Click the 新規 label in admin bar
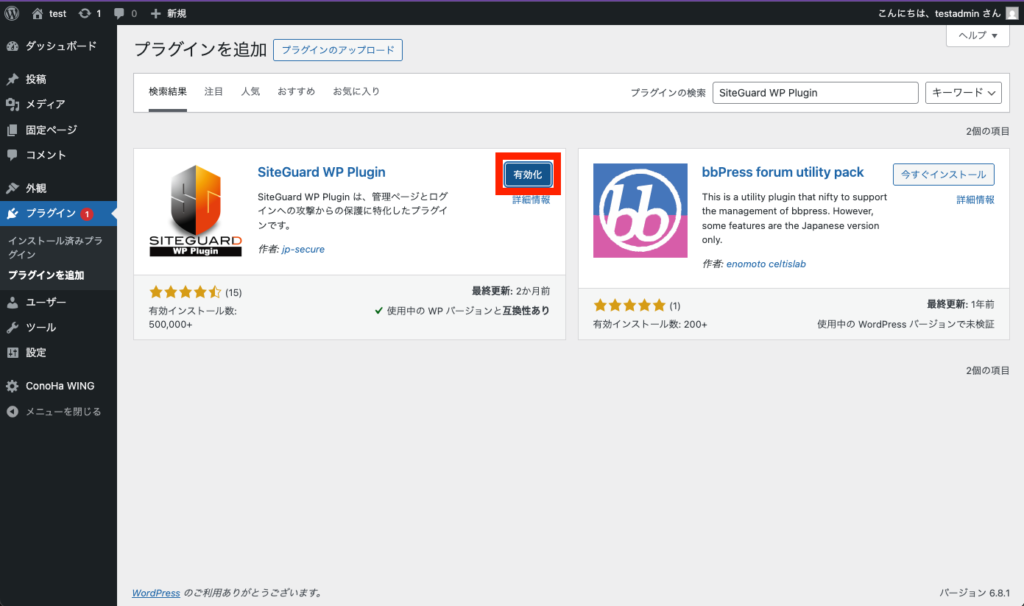Viewport: 1024px width, 606px height. 176,13
